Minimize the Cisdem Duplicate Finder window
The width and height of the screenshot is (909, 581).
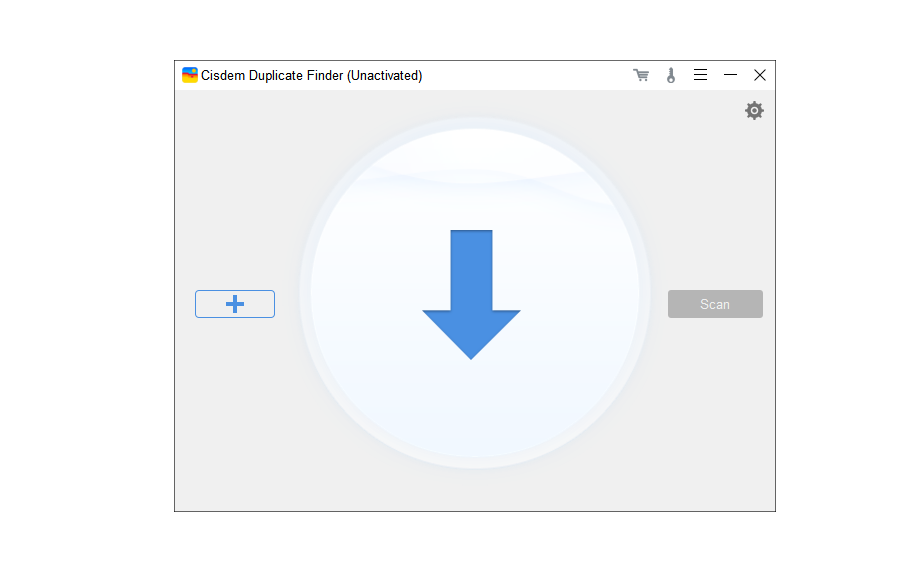point(730,75)
